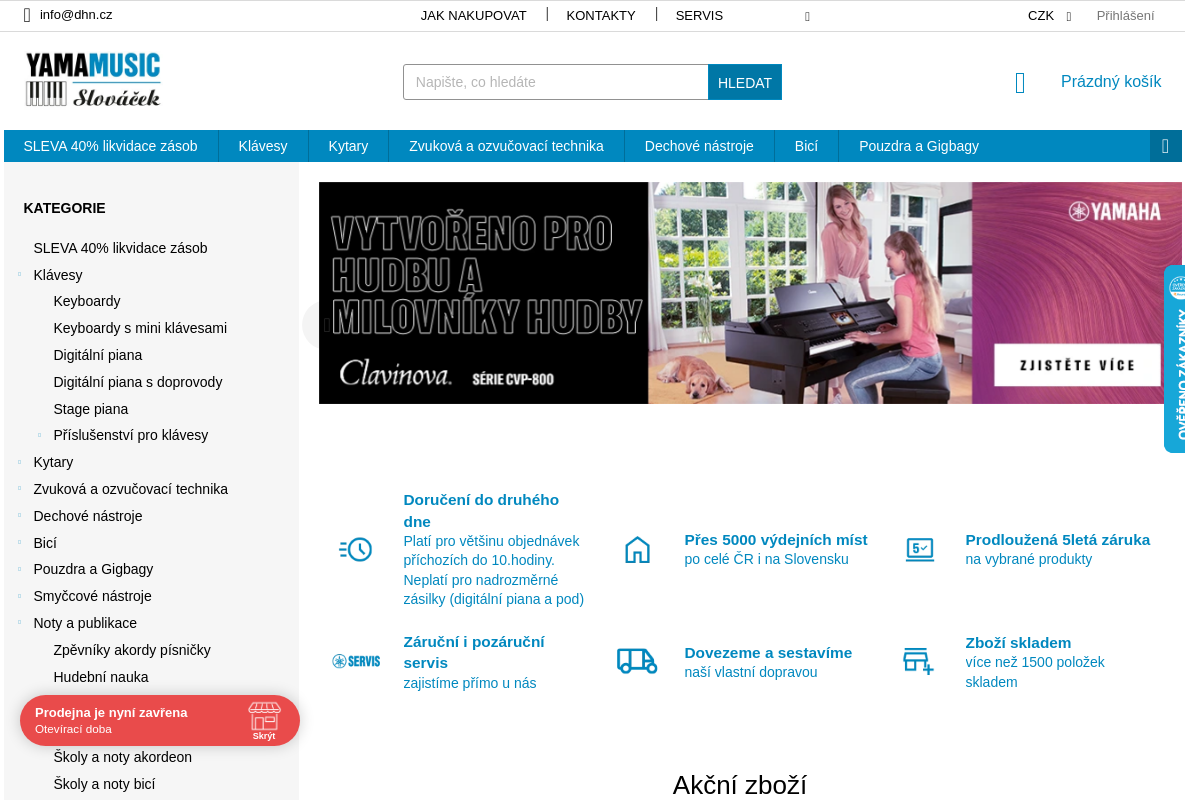Open JAK NAKUPOVAT top link
Viewport: 1200px width, 800px height.
pyautogui.click(x=473, y=15)
